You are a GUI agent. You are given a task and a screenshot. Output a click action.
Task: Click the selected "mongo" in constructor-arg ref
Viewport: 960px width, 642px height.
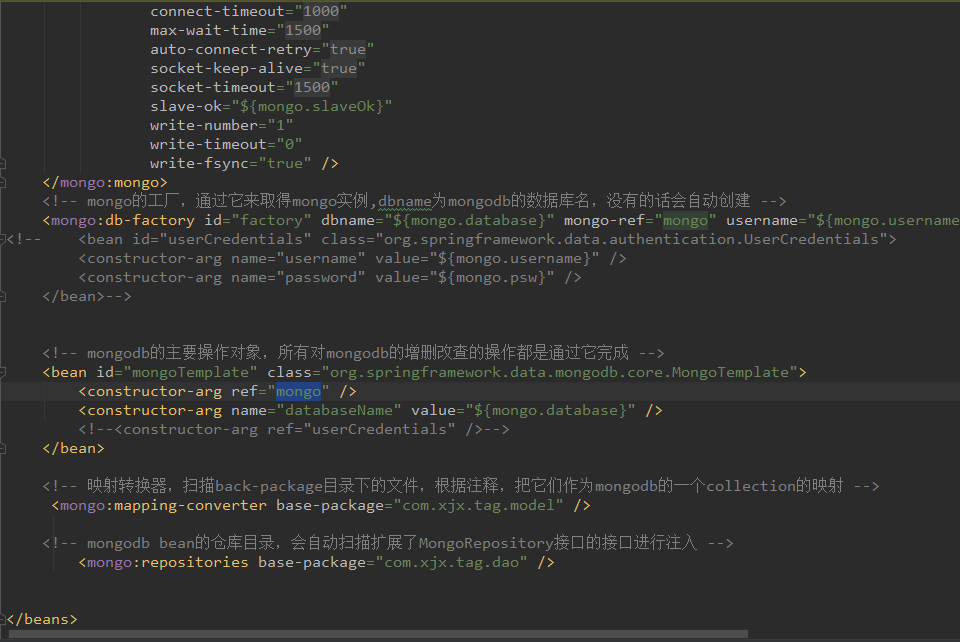tap(298, 391)
